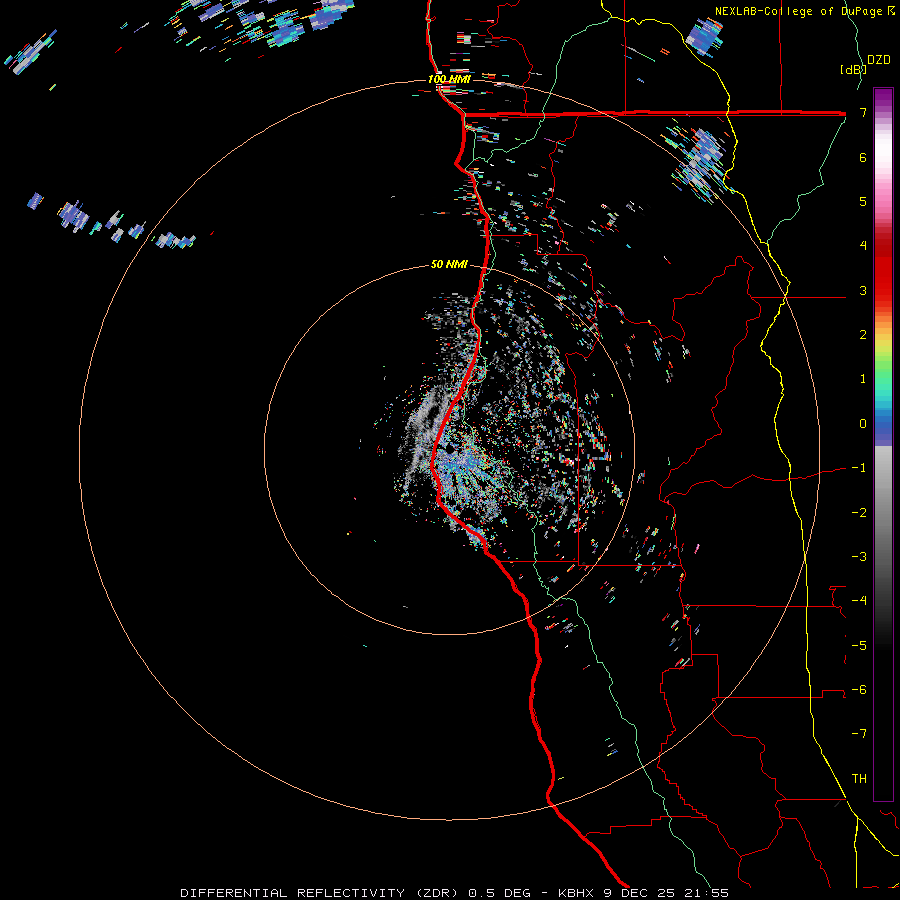Click the 7 value on color scale
This screenshot has height=900, width=900.
[863, 112]
